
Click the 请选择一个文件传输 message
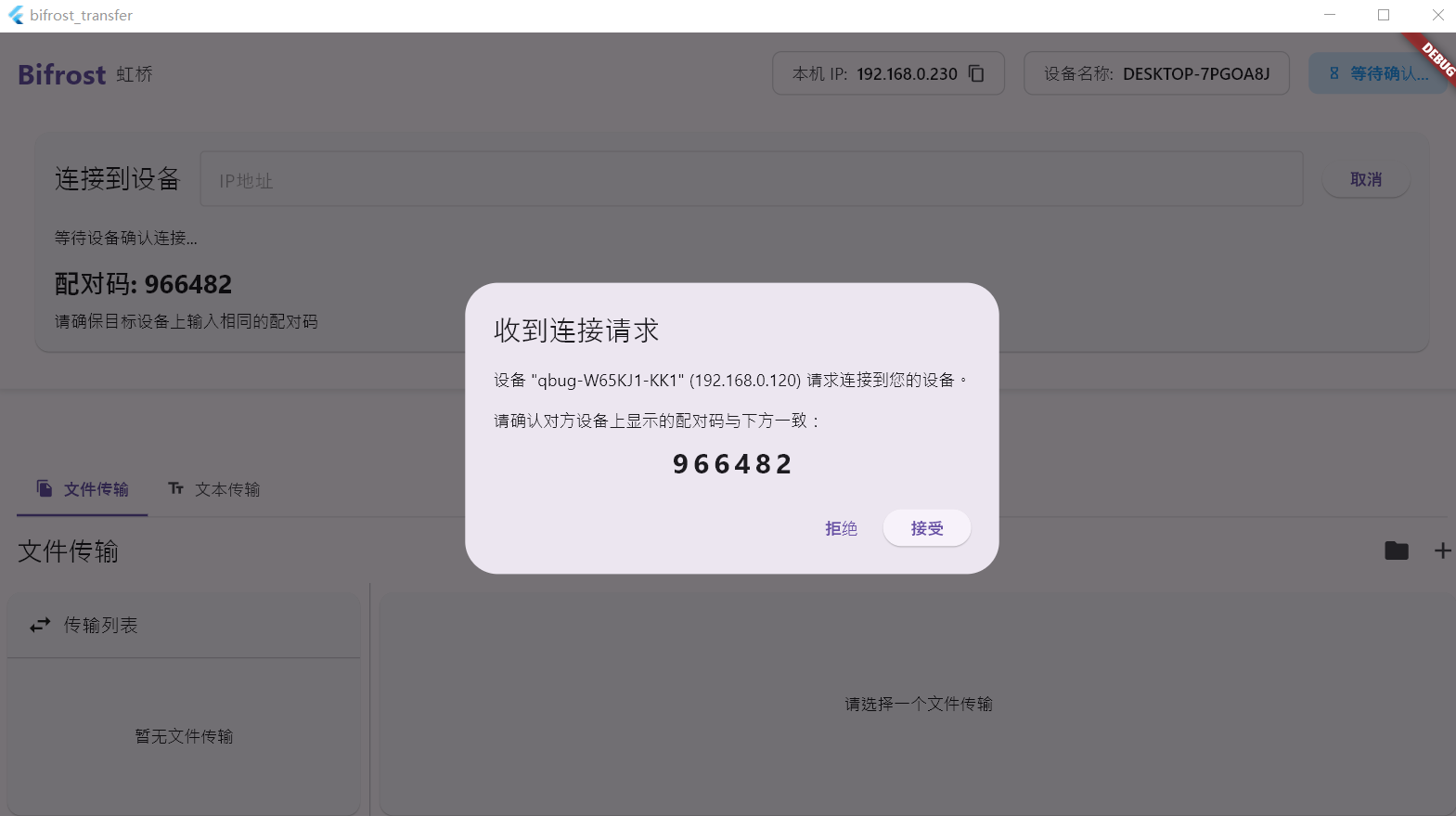pyautogui.click(x=919, y=704)
